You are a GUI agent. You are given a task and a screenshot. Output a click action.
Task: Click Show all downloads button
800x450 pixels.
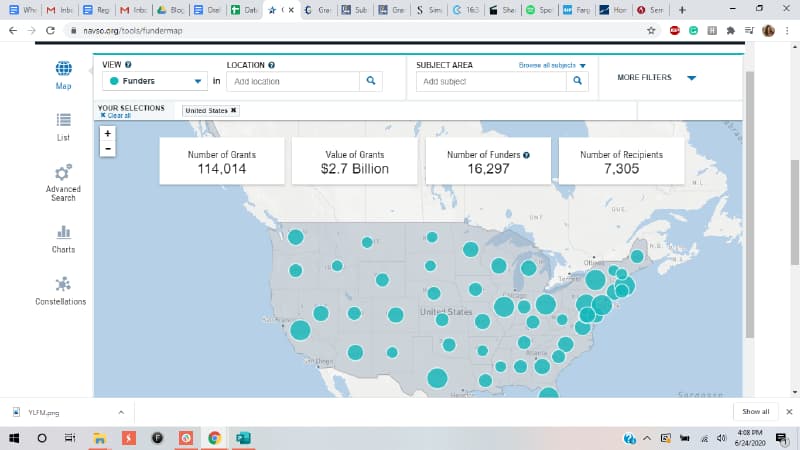[x=755, y=411]
